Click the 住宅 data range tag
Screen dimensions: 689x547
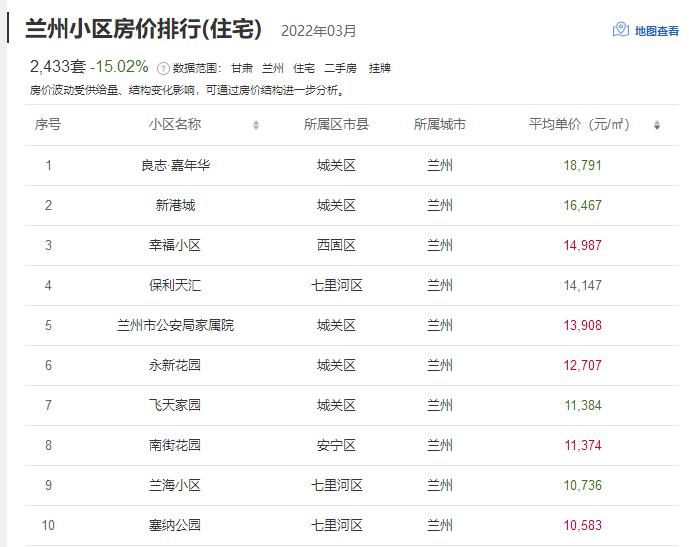304,69
